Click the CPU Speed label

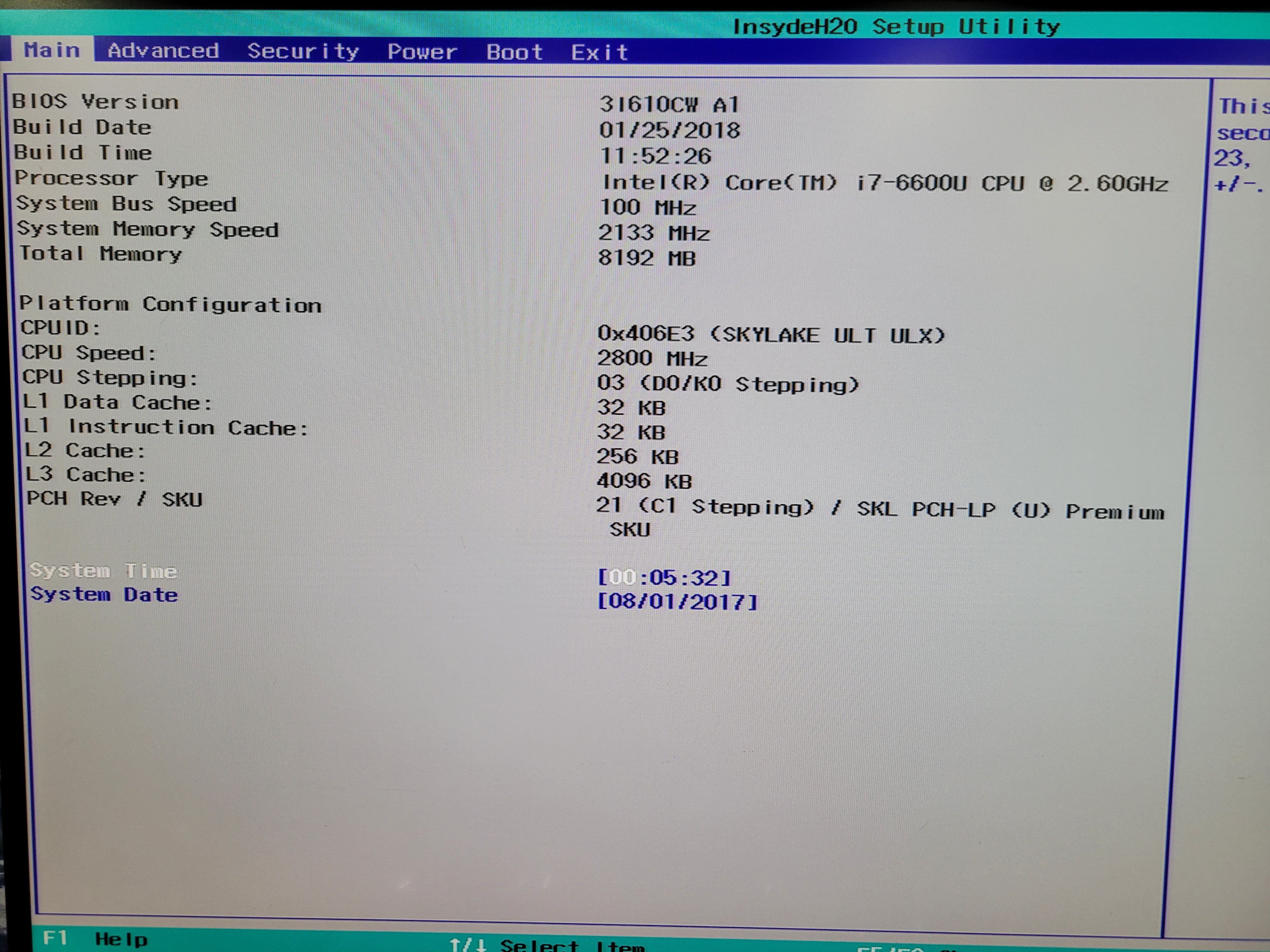(89, 352)
